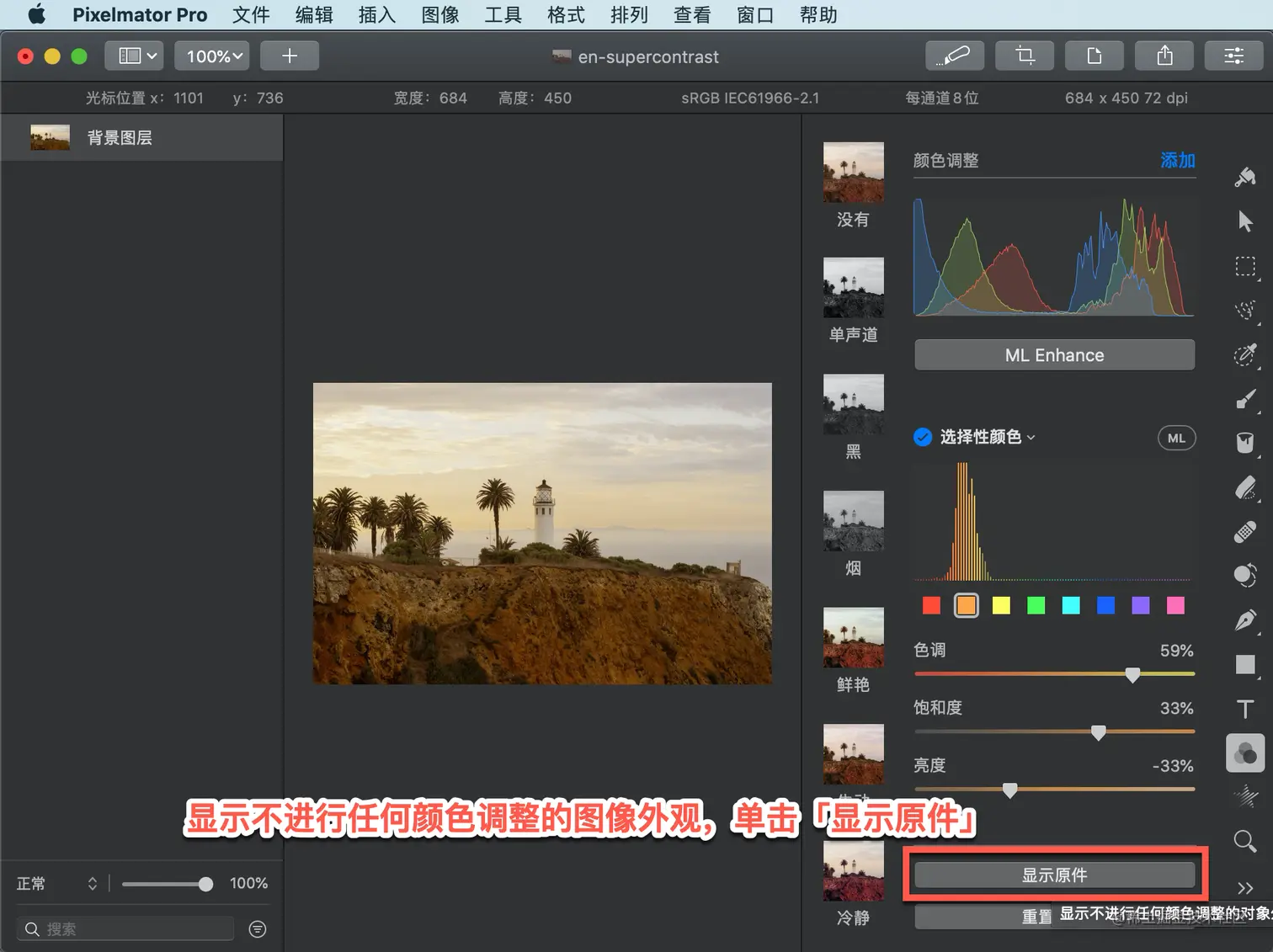Open the 文件 menu
The image size is (1273, 952).
tap(251, 14)
